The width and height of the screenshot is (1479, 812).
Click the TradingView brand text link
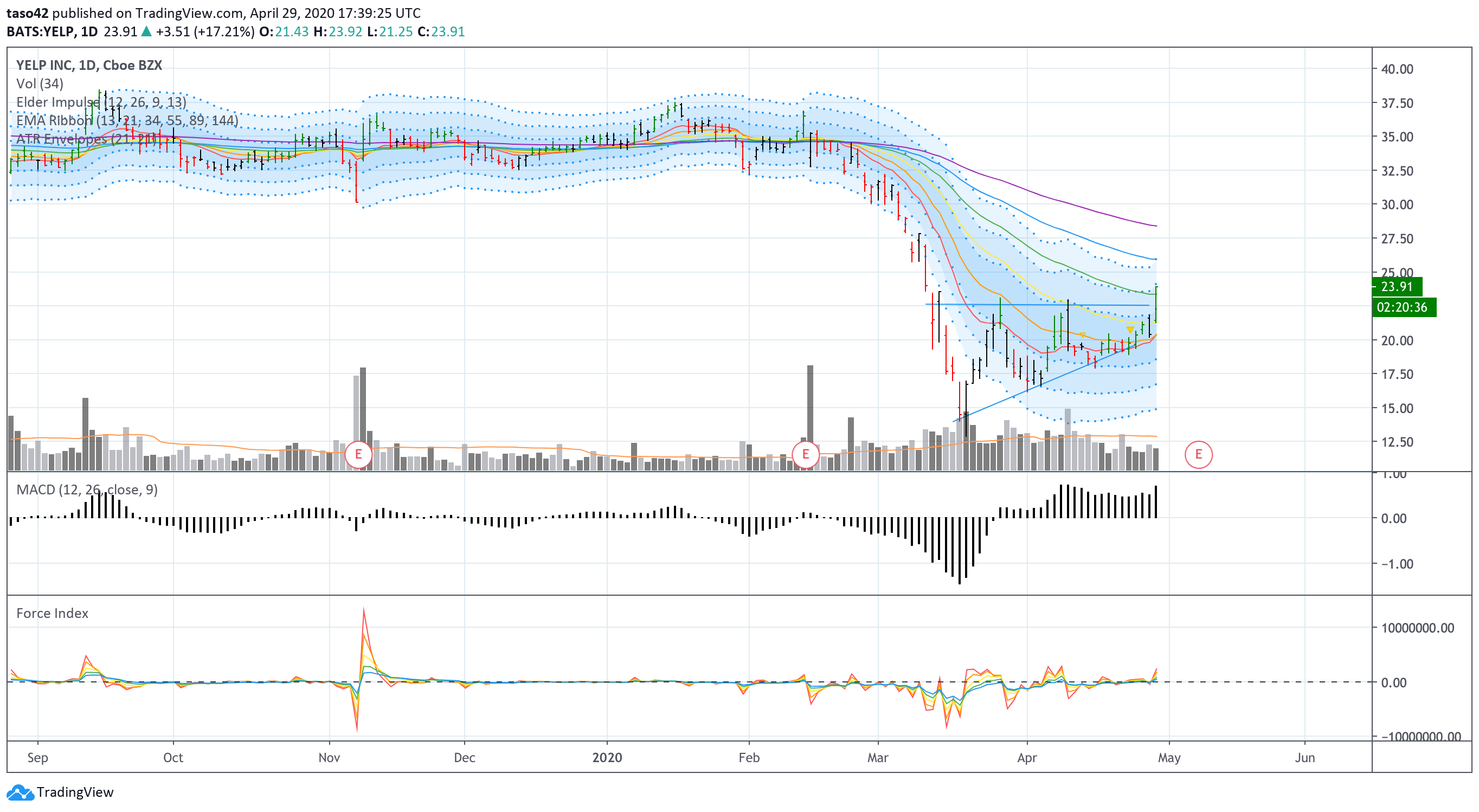pyautogui.click(x=75, y=792)
